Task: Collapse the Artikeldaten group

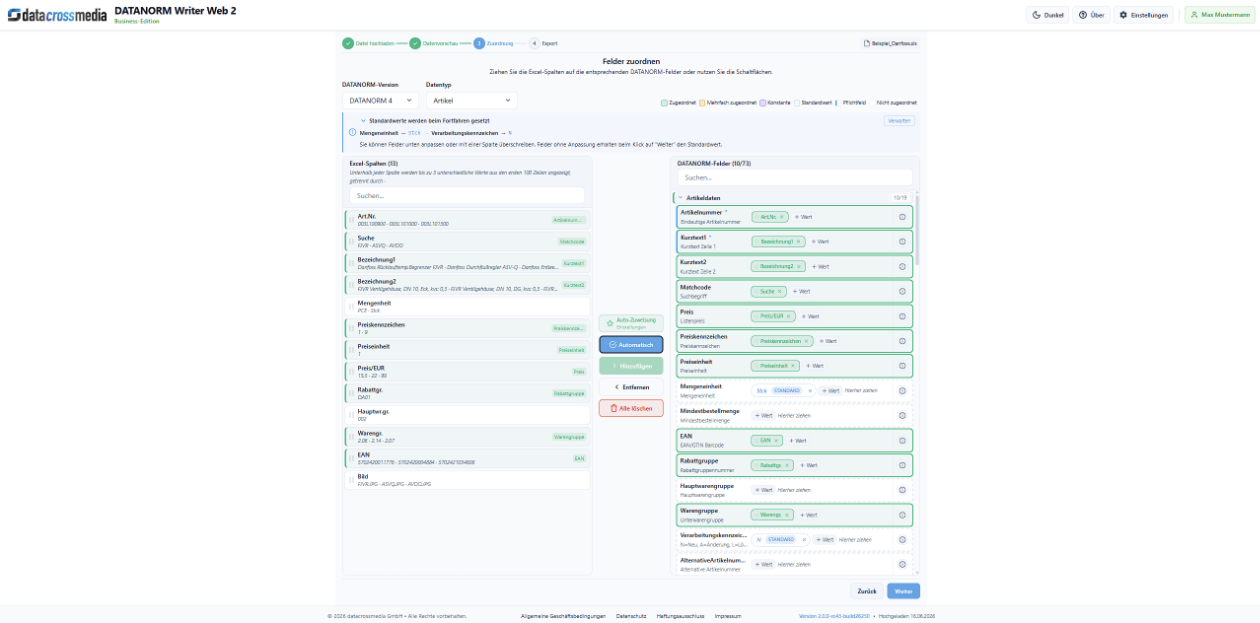Action: click(681, 198)
